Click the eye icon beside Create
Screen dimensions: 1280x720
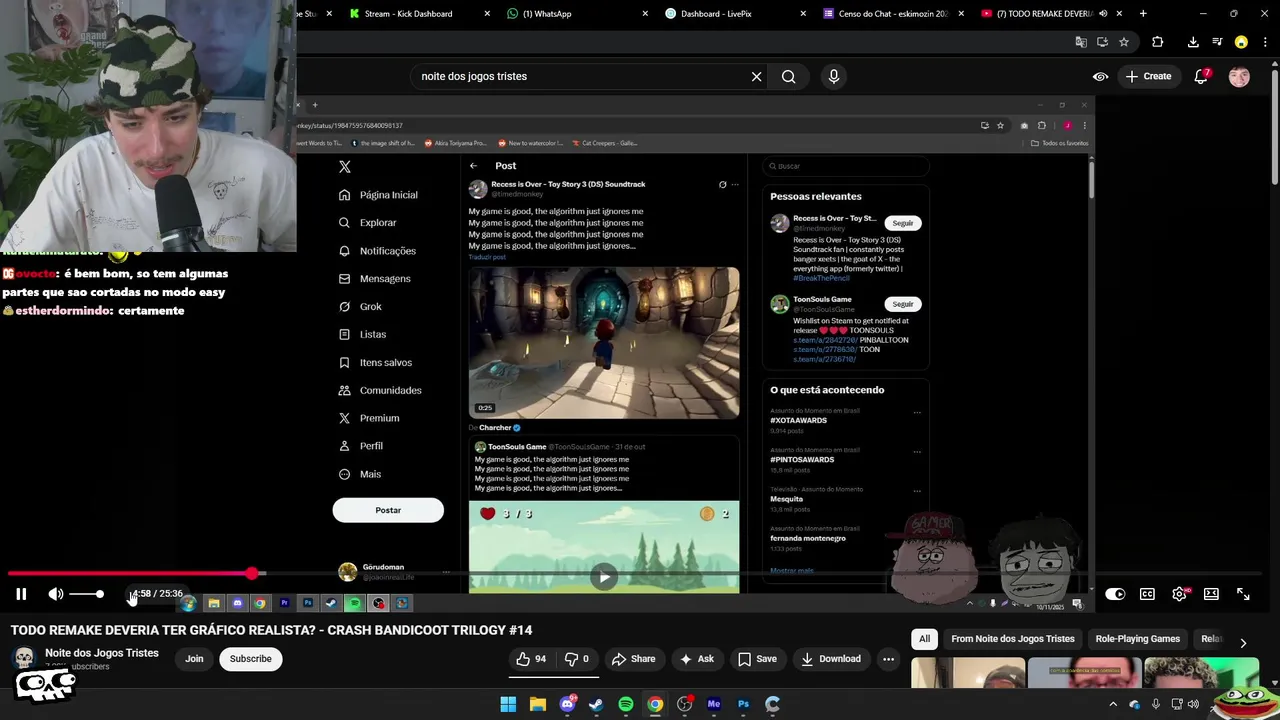pyautogui.click(x=1100, y=76)
